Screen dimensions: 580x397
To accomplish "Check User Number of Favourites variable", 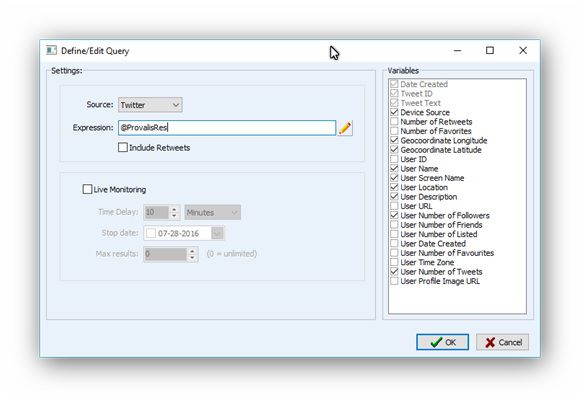I will click(394, 253).
